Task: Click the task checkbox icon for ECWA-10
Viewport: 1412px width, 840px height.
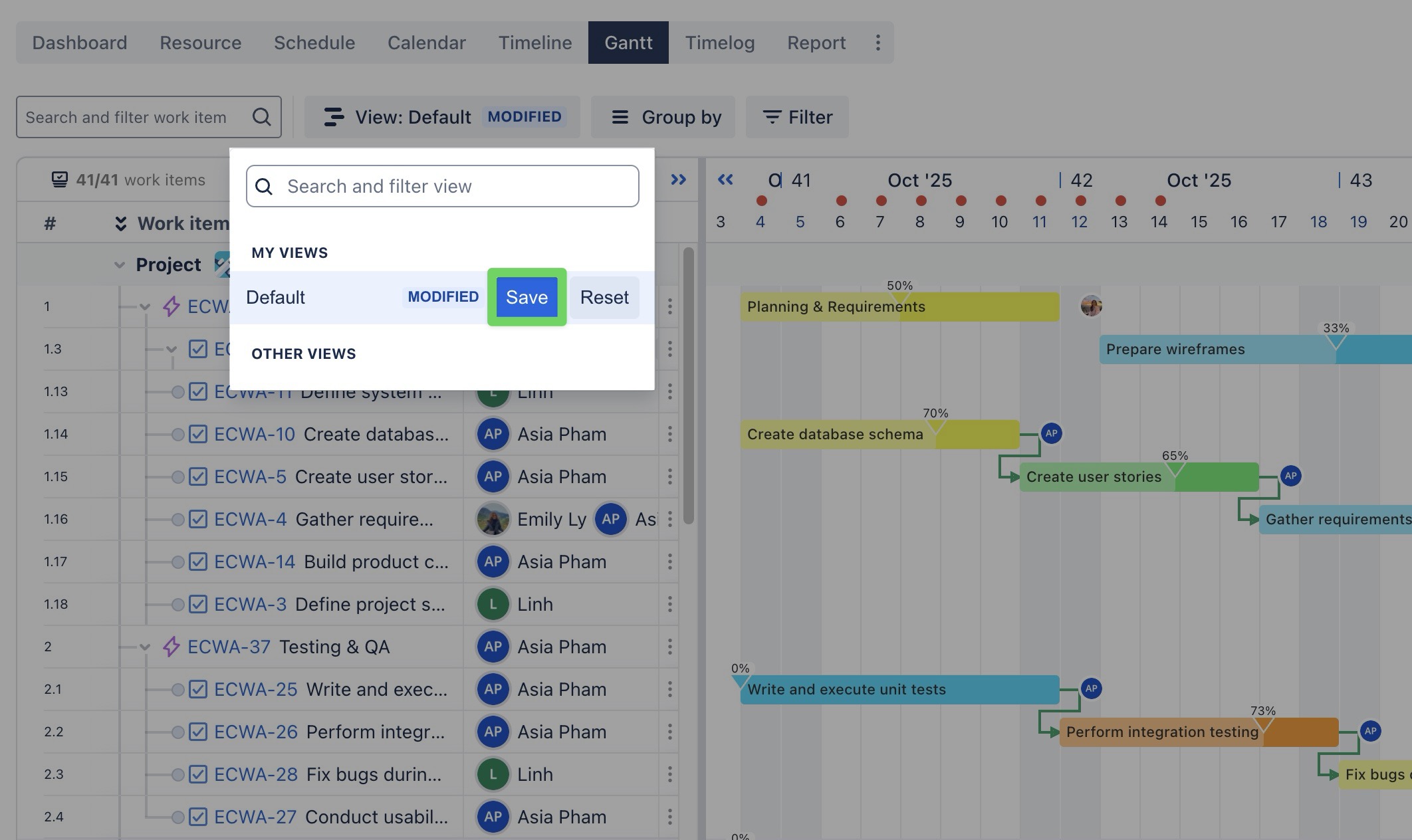Action: pos(197,434)
